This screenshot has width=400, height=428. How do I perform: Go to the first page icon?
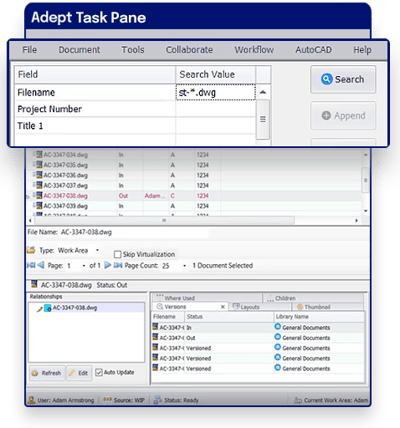click(x=31, y=265)
